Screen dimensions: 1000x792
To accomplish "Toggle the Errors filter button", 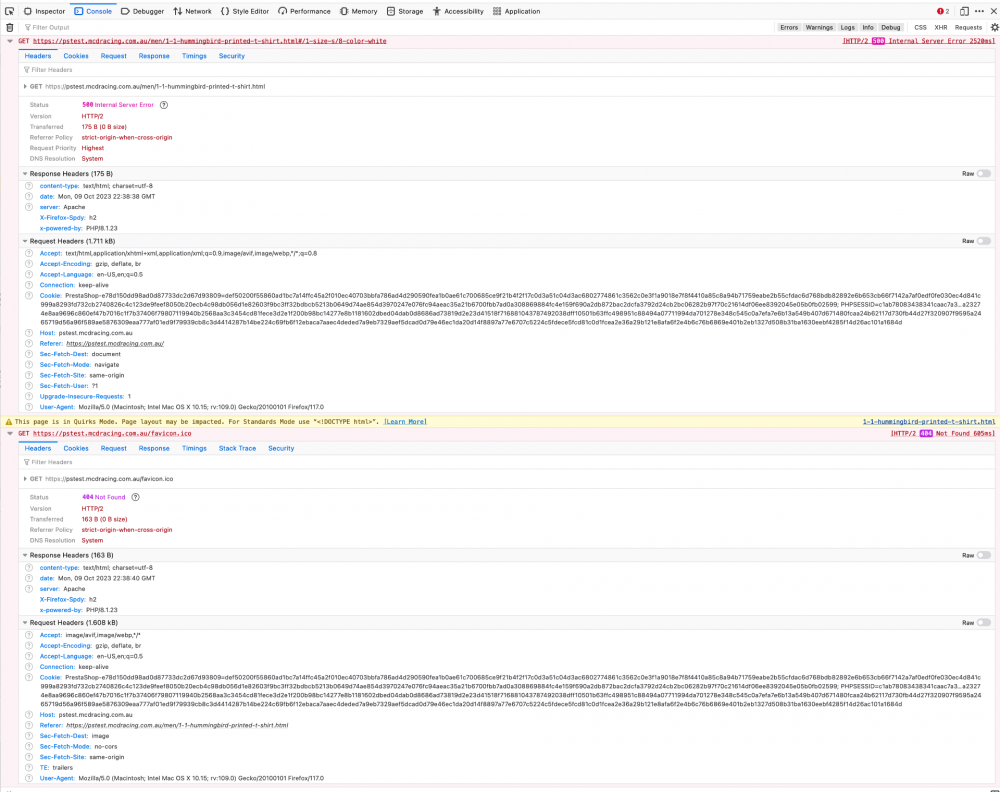I will tap(789, 27).
